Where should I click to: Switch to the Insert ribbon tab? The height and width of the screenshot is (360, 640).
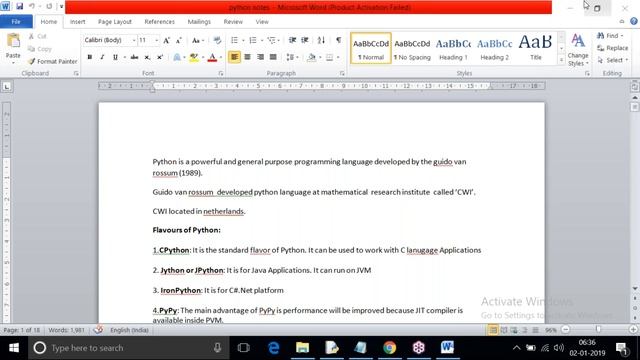click(78, 22)
